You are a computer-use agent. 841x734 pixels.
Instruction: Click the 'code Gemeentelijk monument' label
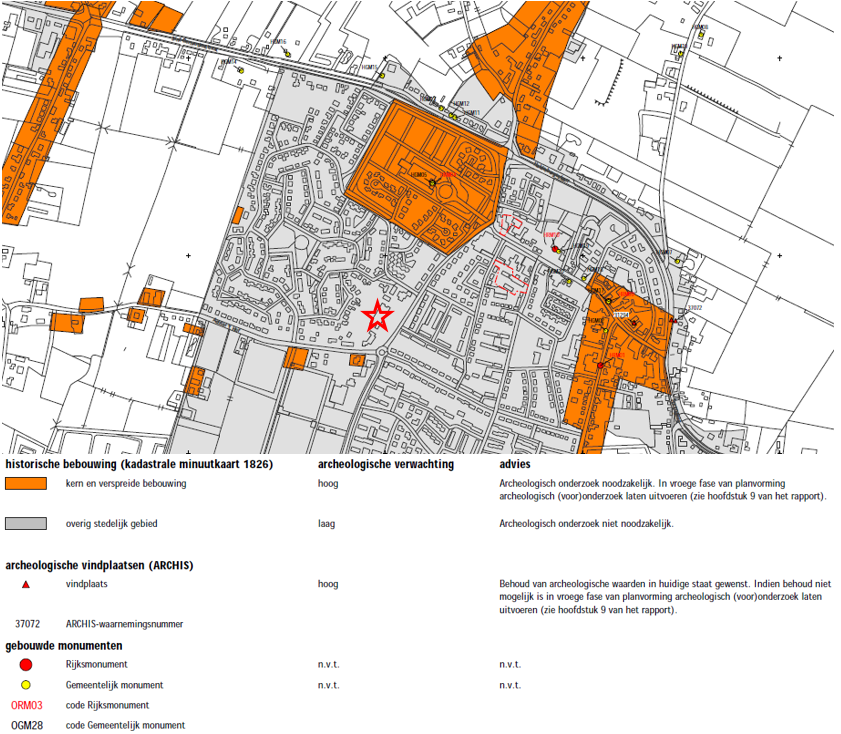click(x=125, y=726)
